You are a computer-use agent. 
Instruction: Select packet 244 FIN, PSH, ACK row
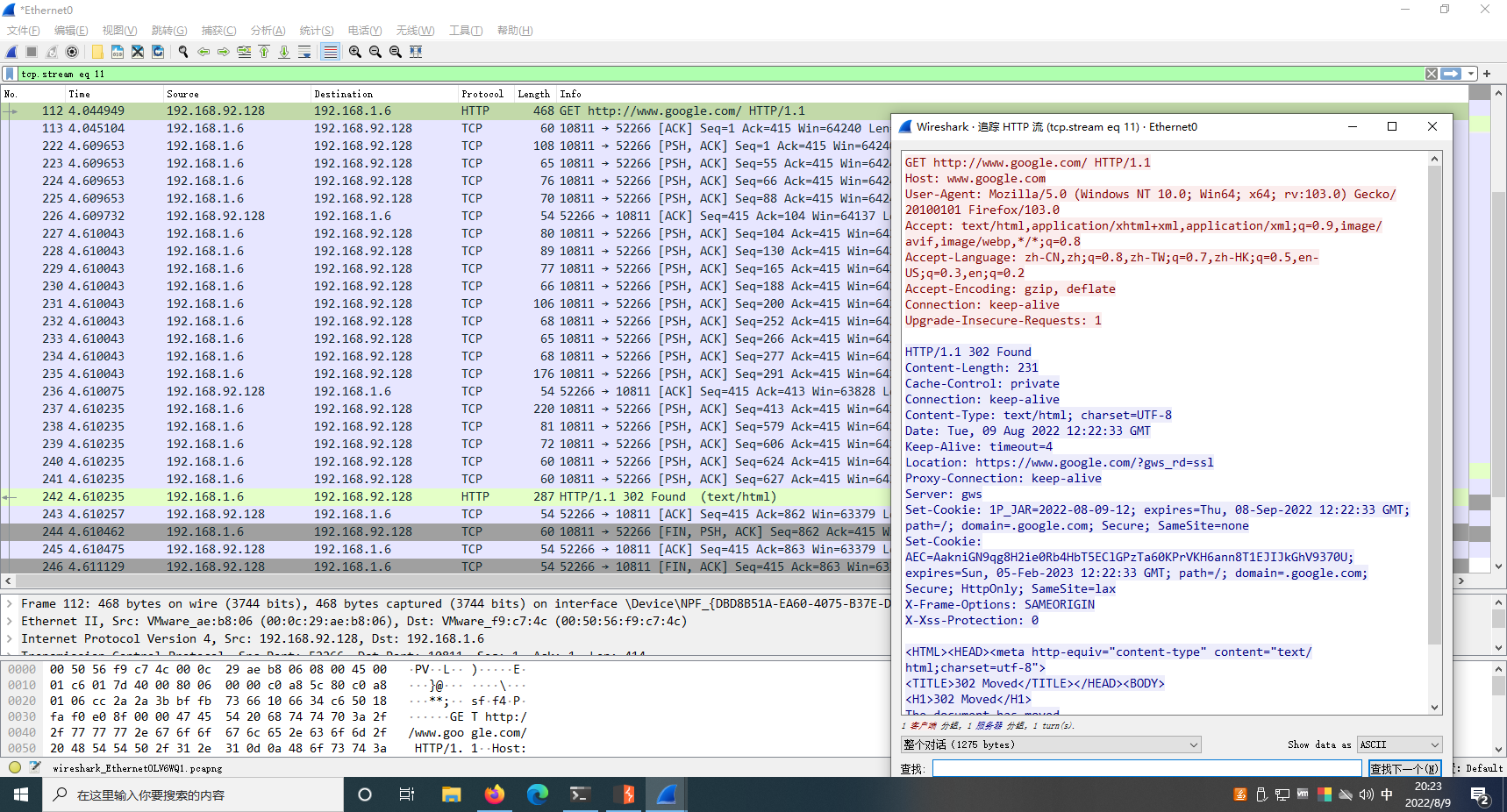pyautogui.click(x=446, y=531)
